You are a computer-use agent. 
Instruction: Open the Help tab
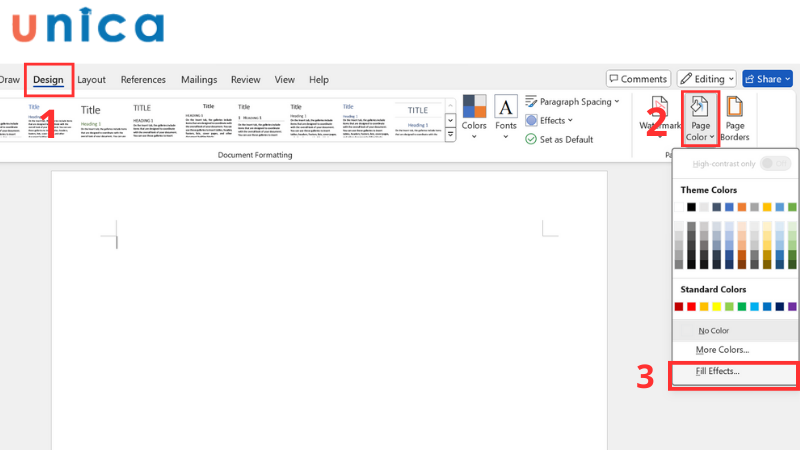318,80
